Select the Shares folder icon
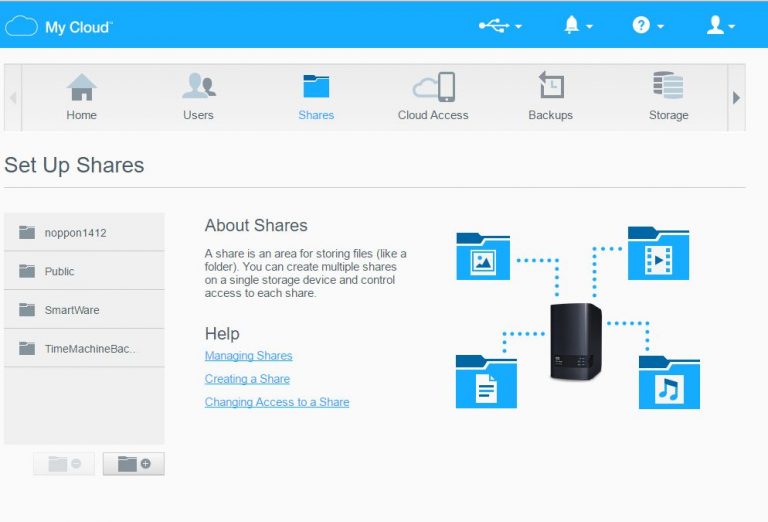Viewport: 768px width, 522px height. pos(316,87)
